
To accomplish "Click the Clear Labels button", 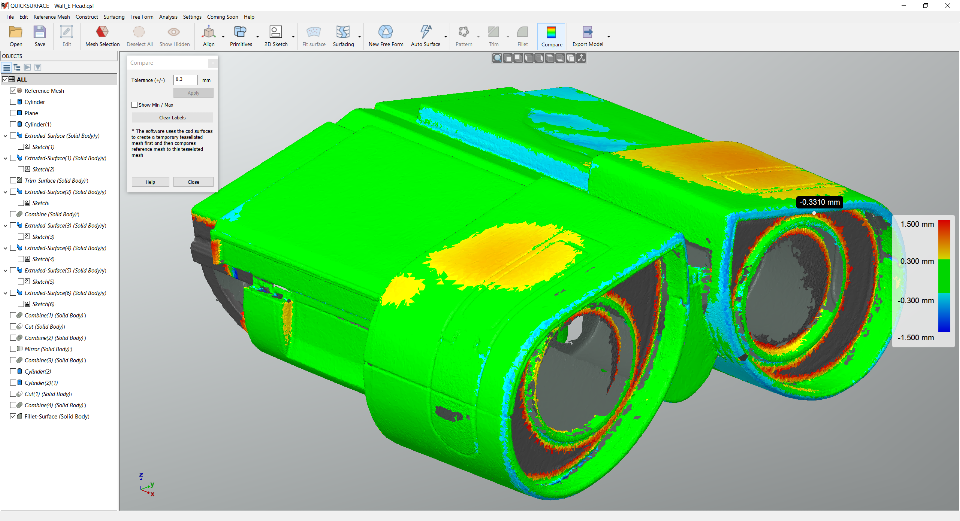I will [172, 118].
